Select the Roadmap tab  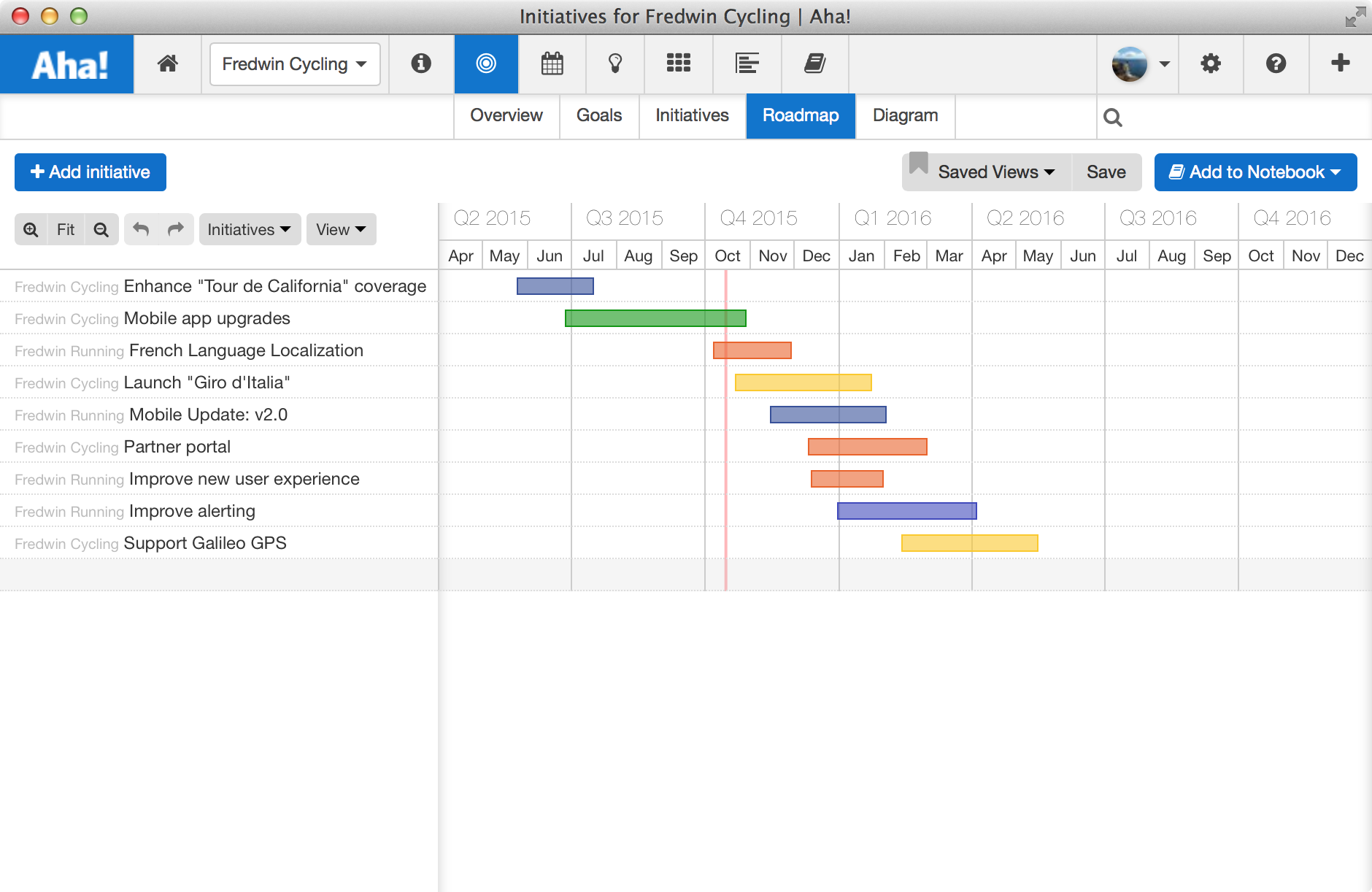(x=801, y=115)
